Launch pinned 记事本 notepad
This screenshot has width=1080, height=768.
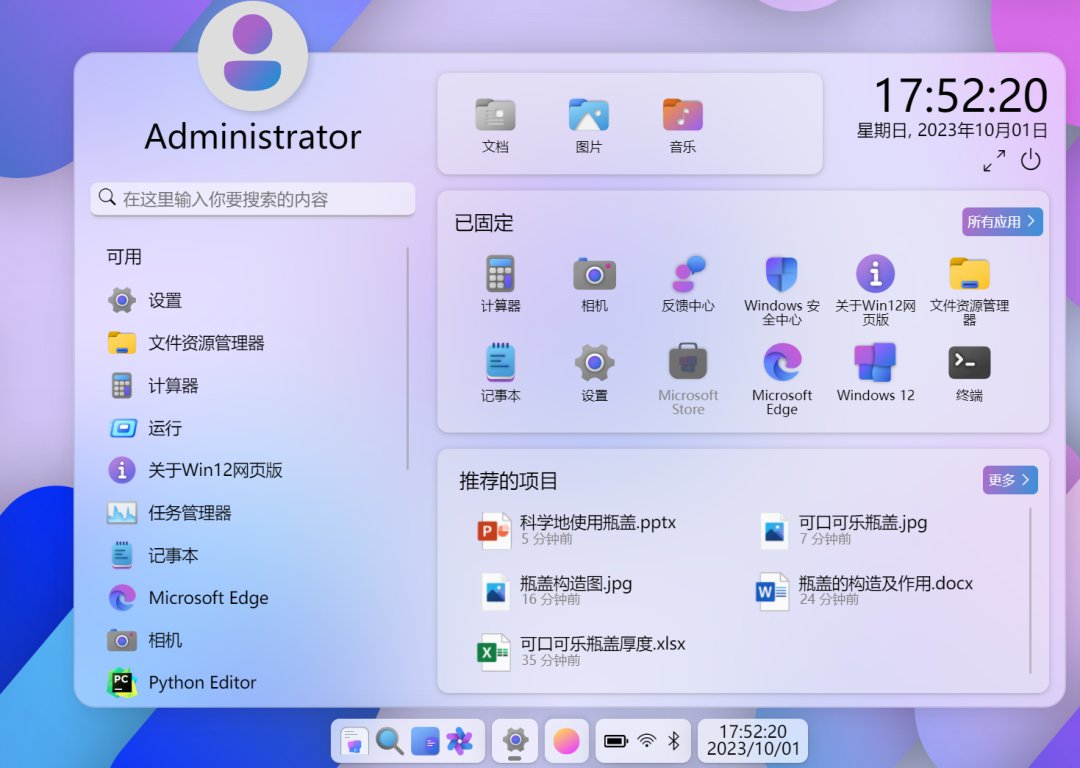(x=500, y=373)
